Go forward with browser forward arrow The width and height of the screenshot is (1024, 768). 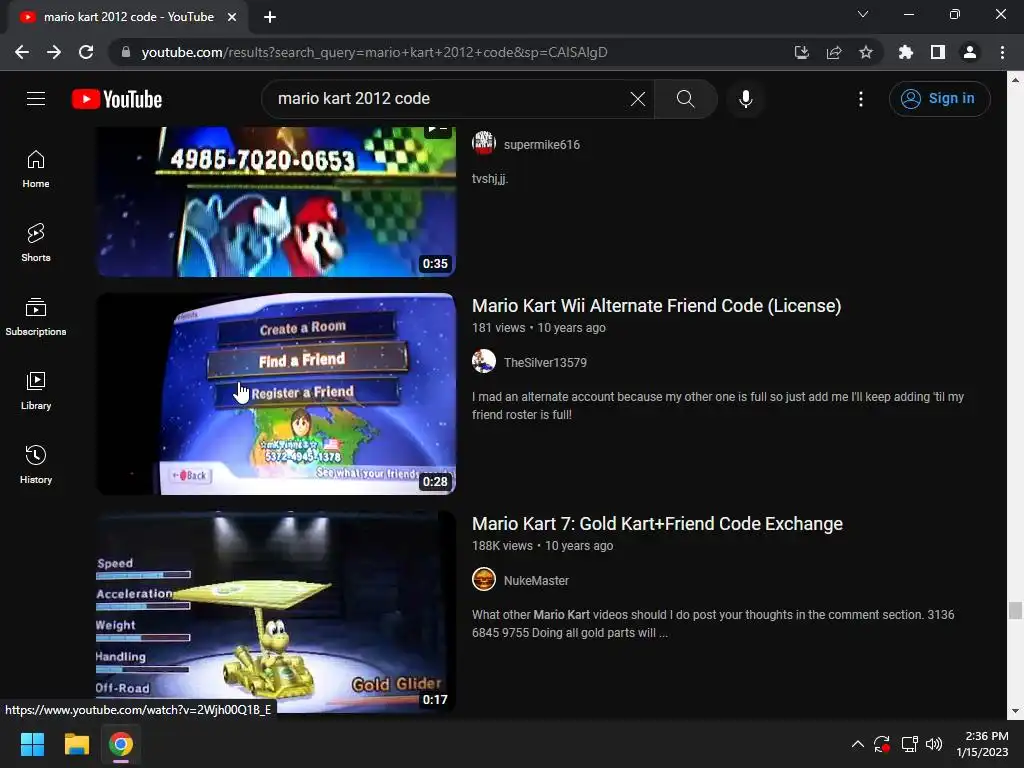[54, 52]
